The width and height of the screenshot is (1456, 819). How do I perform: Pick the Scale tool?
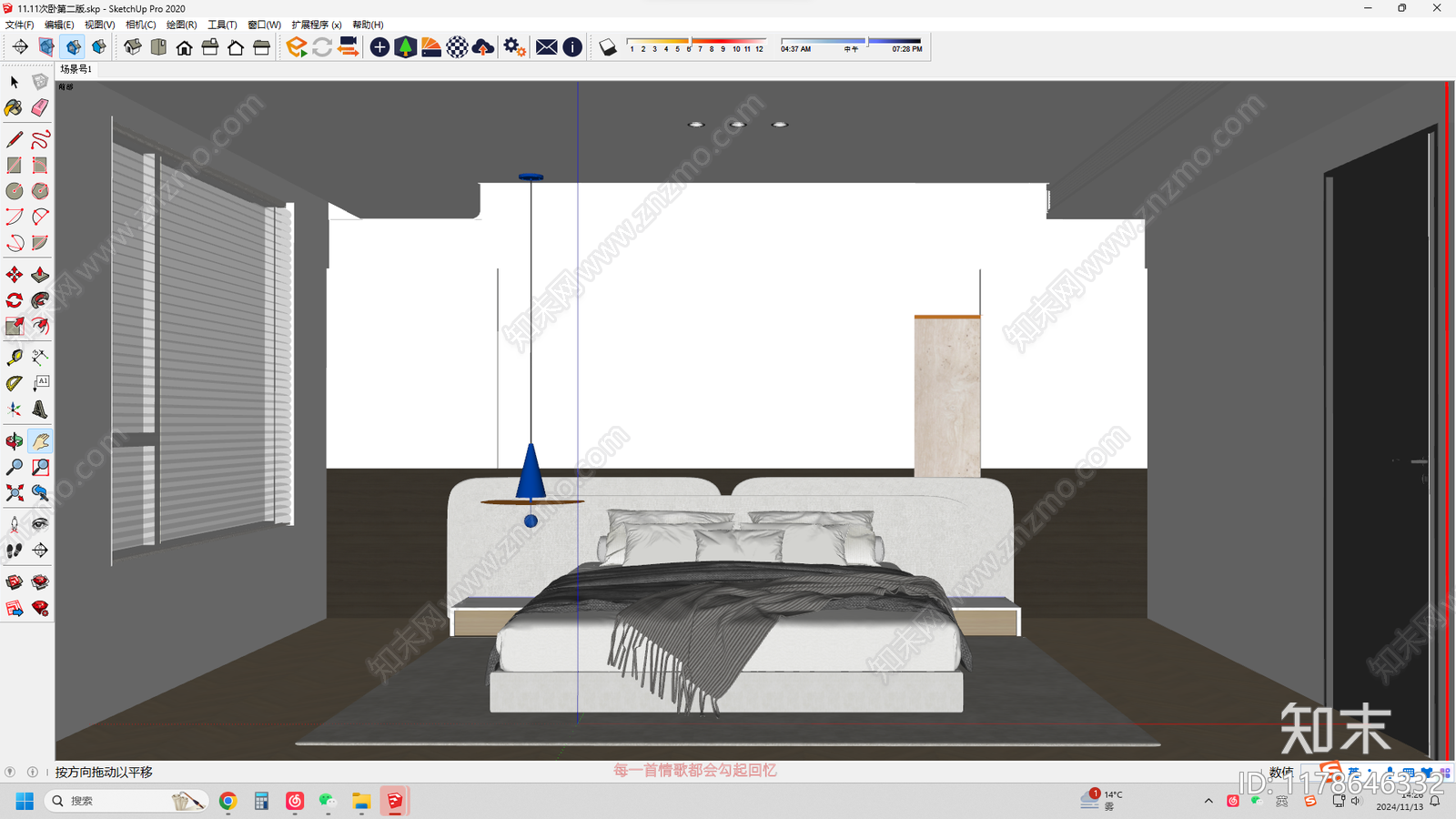15,326
